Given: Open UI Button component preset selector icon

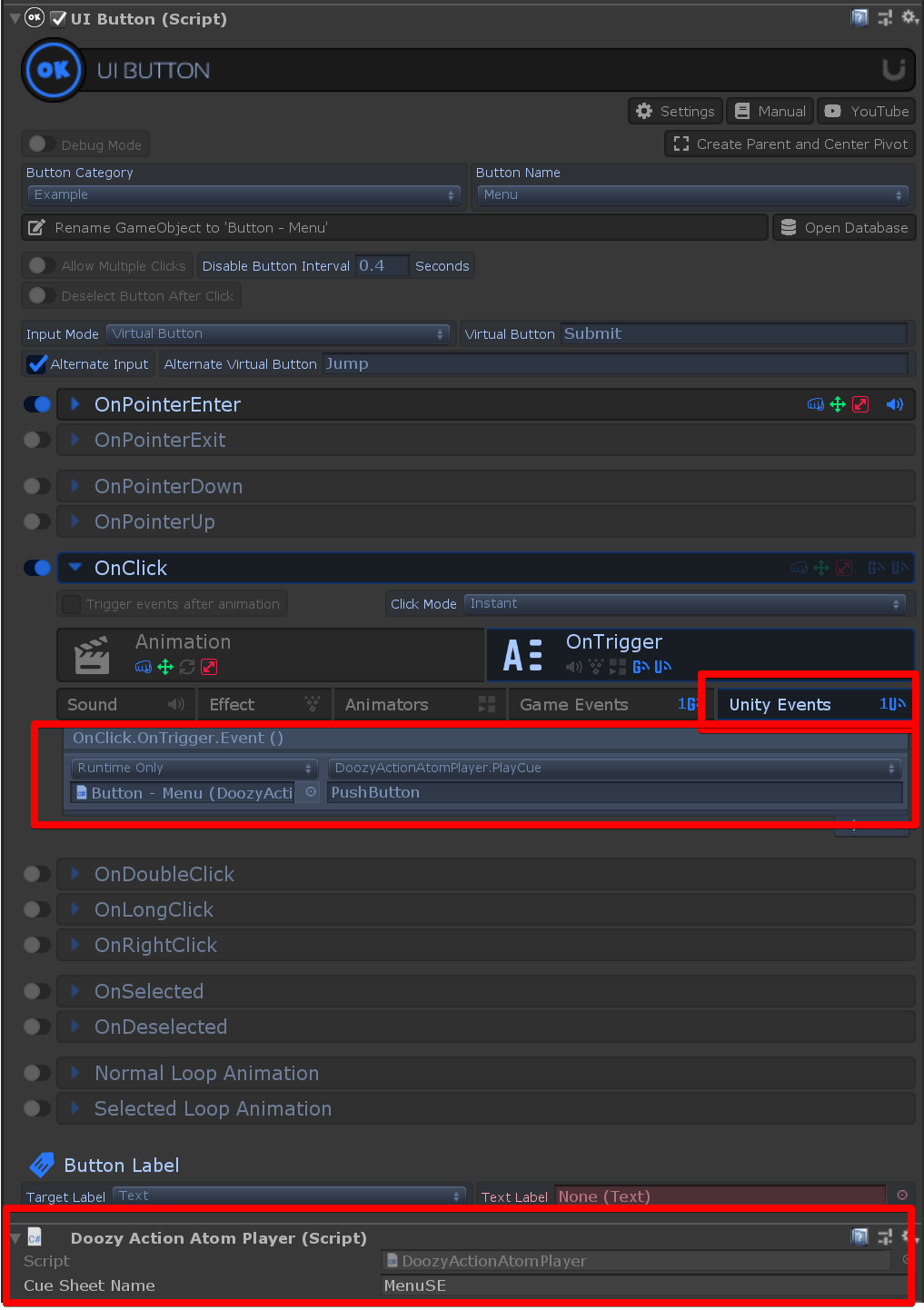Looking at the screenshot, I should click(x=885, y=18).
